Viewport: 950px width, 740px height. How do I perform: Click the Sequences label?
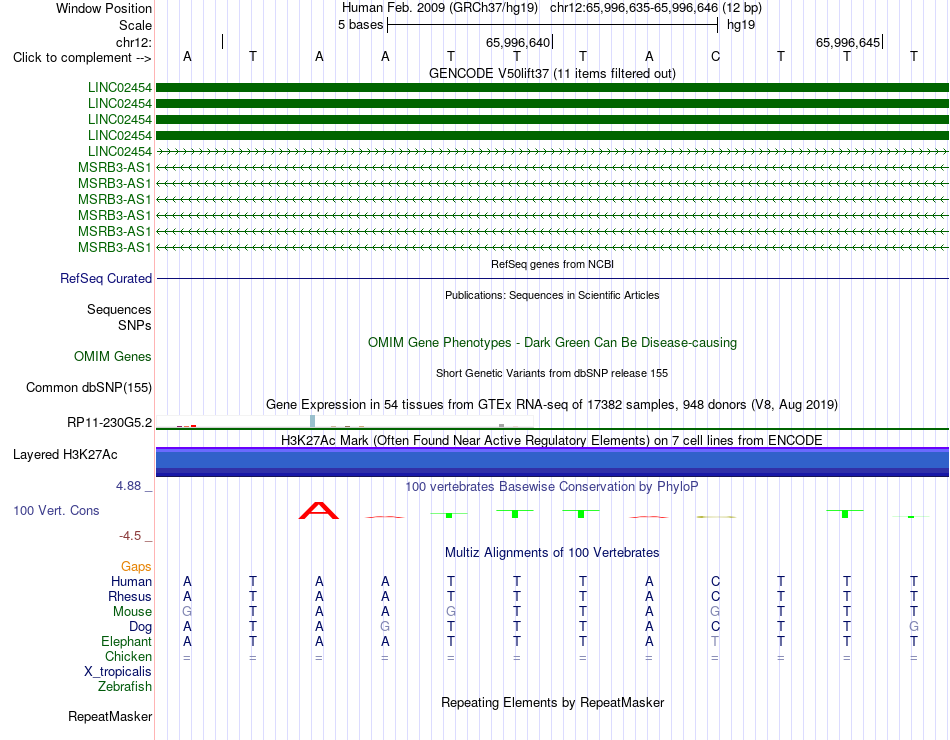pos(119,310)
